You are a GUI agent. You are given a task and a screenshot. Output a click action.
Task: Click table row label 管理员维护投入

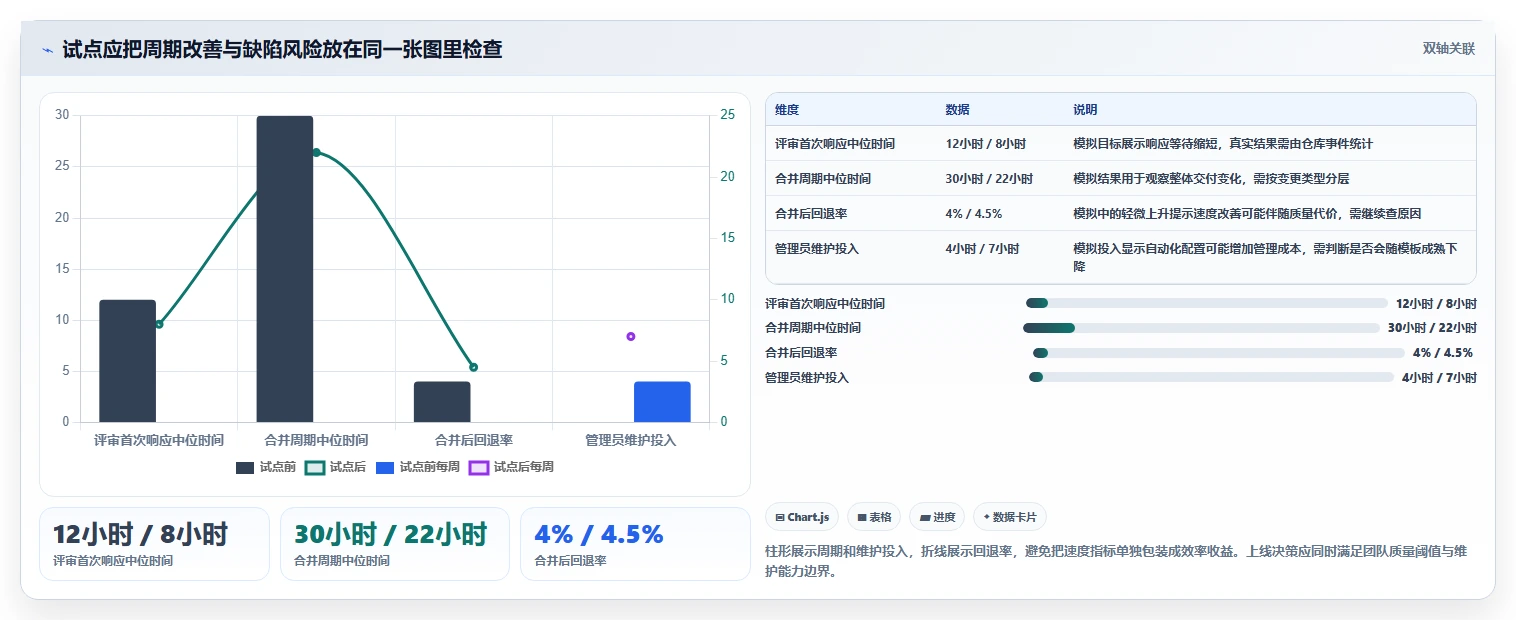tap(817, 249)
